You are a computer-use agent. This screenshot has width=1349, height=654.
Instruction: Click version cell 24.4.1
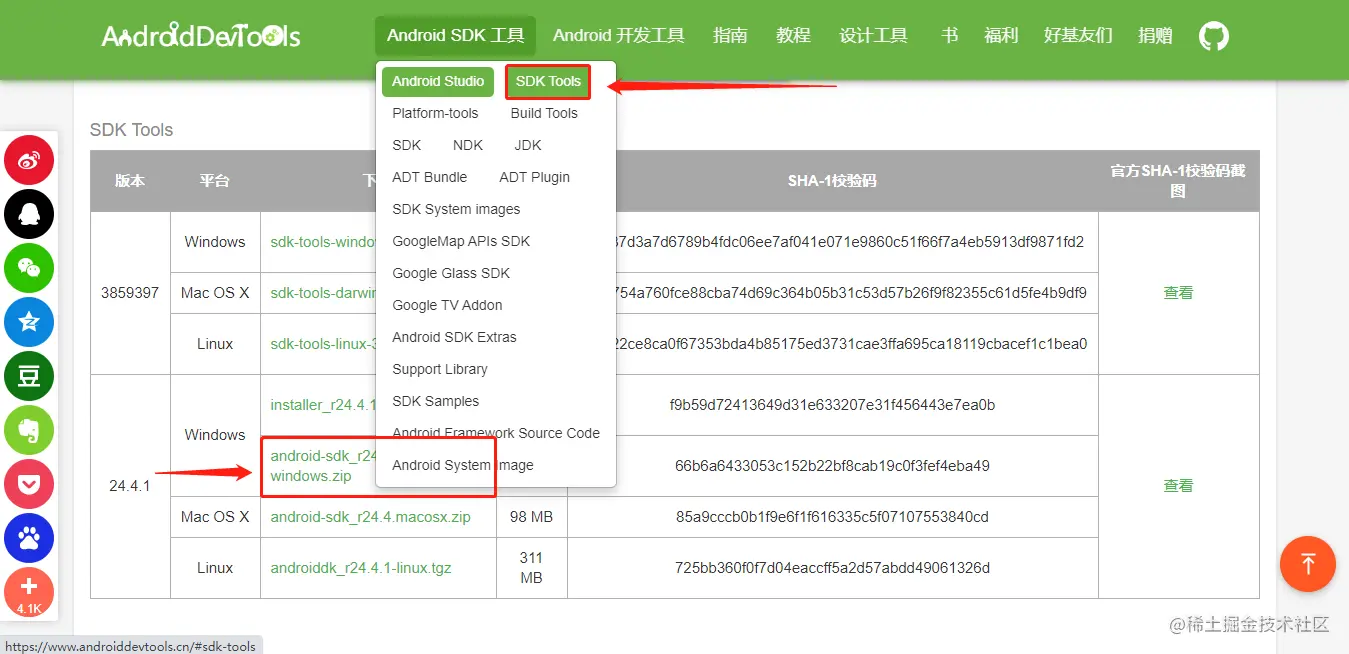point(130,486)
